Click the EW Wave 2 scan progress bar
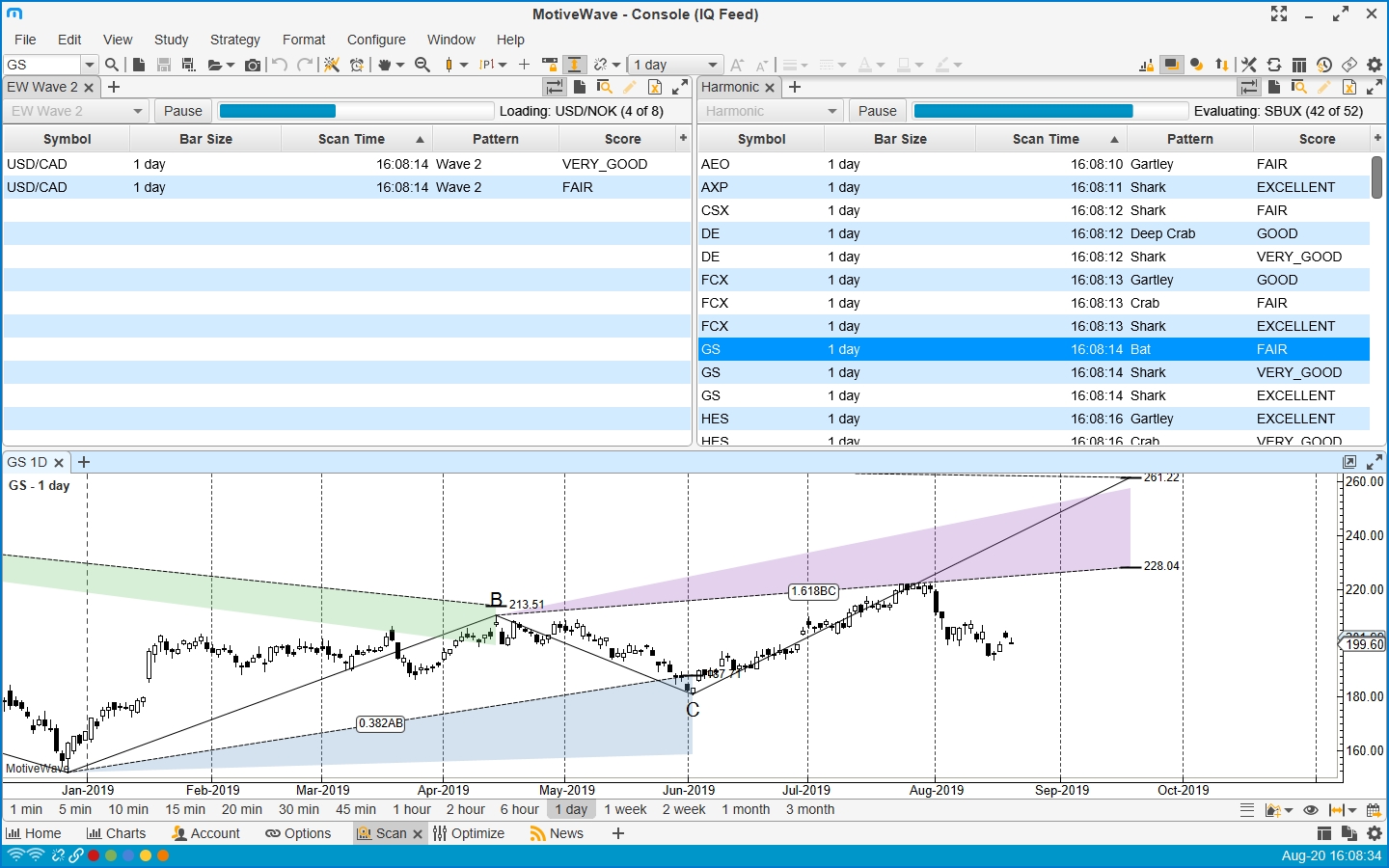The width and height of the screenshot is (1389, 868). pyautogui.click(x=356, y=111)
